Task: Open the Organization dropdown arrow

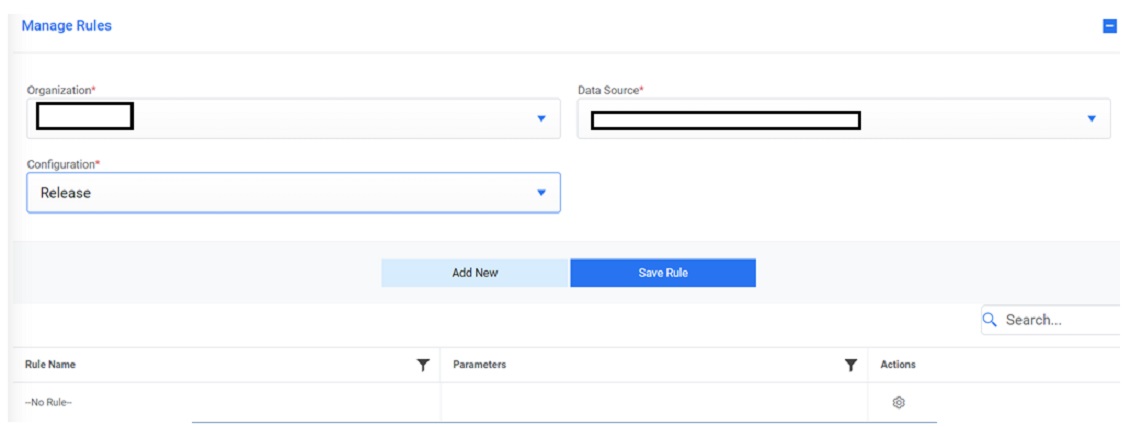Action: (x=541, y=118)
